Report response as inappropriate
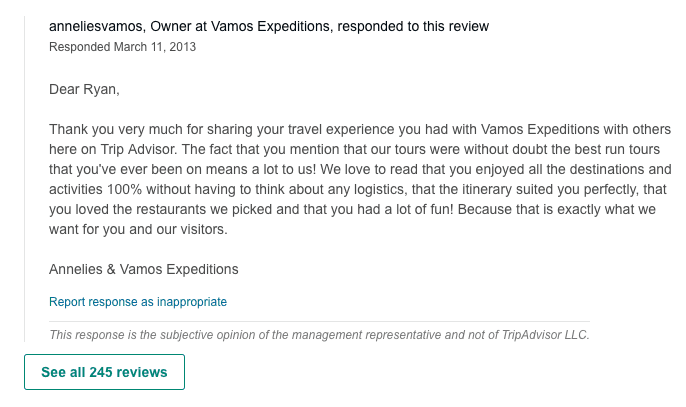This screenshot has height=407, width=686. click(138, 301)
